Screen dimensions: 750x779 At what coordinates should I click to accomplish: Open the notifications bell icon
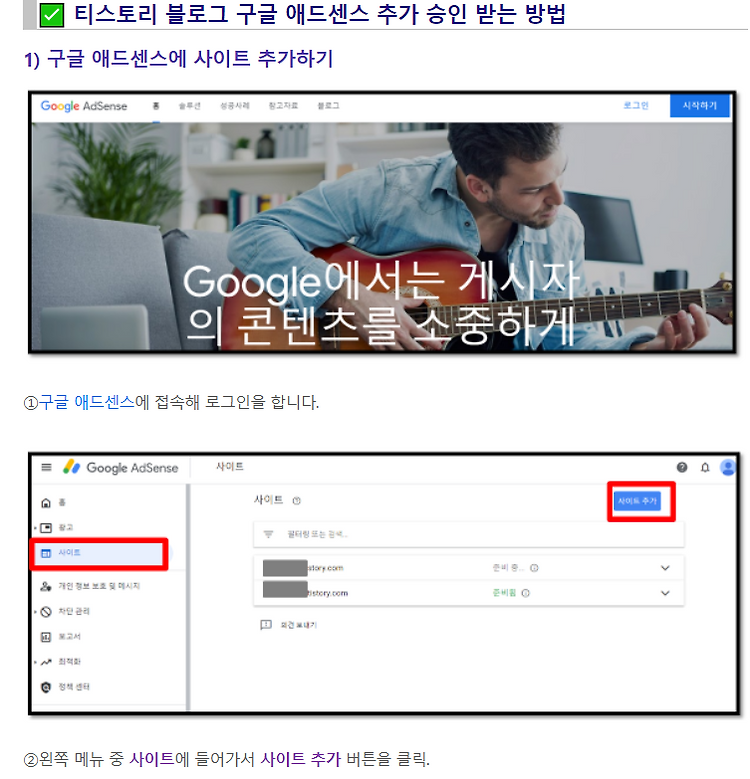(705, 467)
